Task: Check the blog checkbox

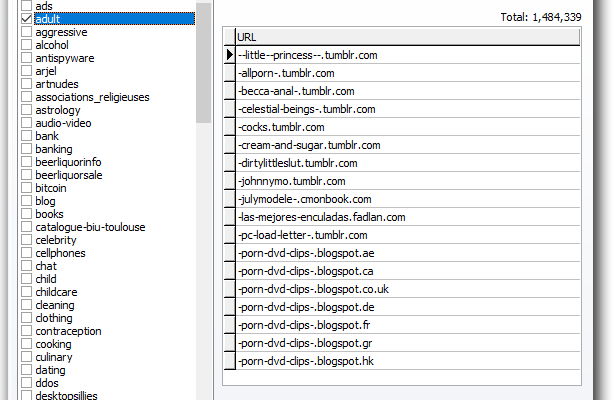Action: (x=26, y=200)
